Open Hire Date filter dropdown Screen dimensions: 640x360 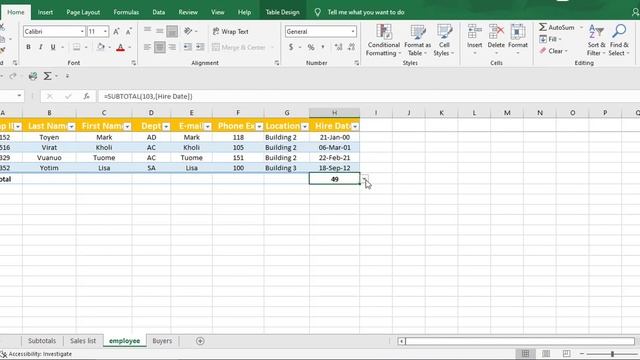pos(355,127)
